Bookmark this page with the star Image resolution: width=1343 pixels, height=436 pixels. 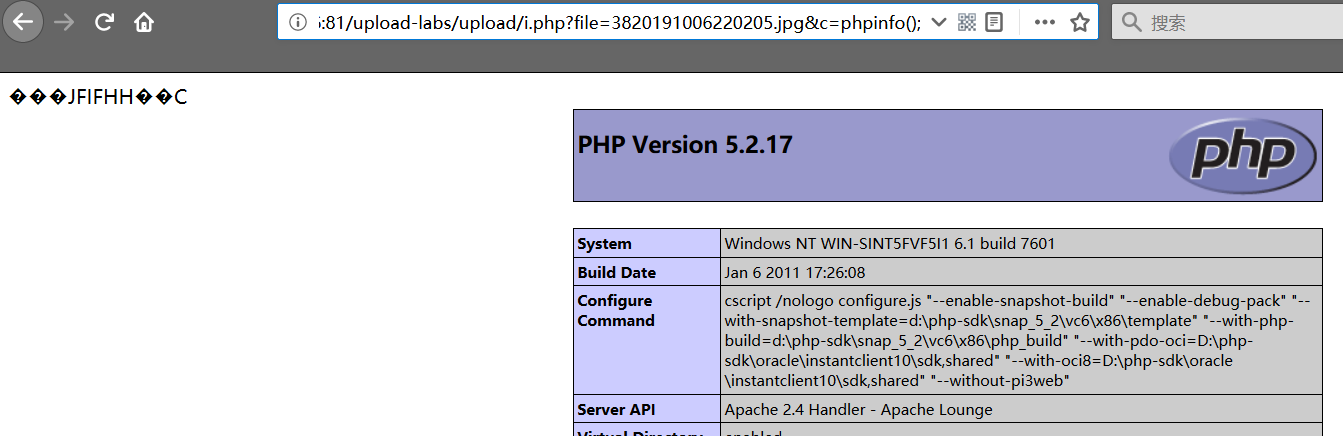pyautogui.click(x=1079, y=22)
